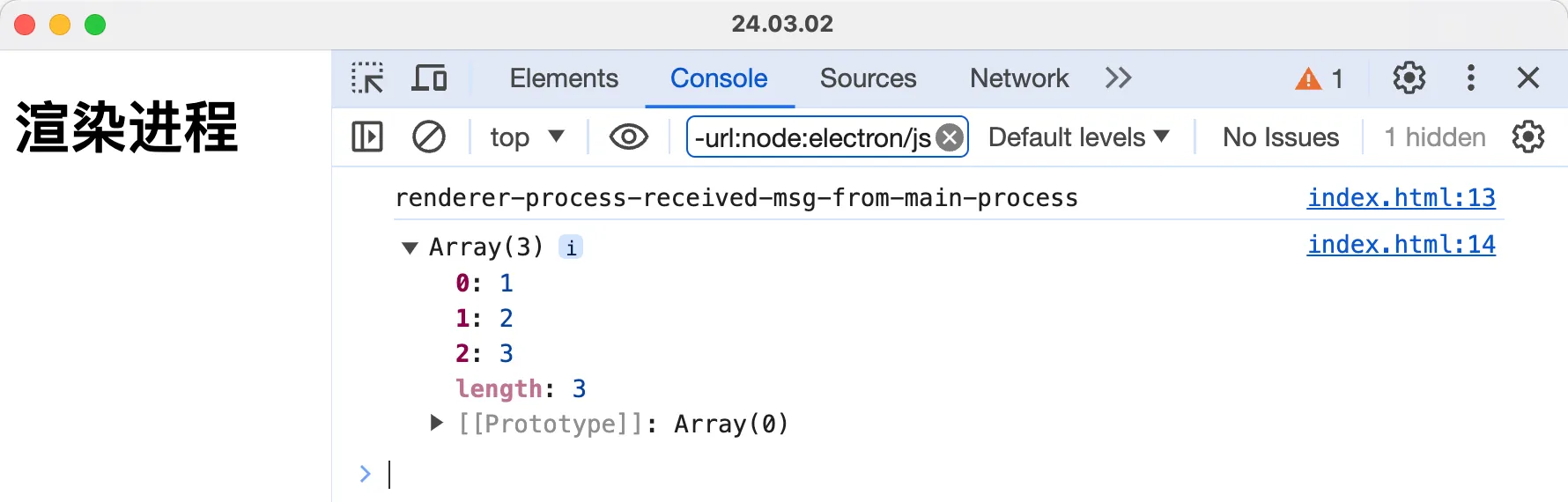The height and width of the screenshot is (502, 1568).
Task: Clear the console output
Action: pyautogui.click(x=429, y=137)
